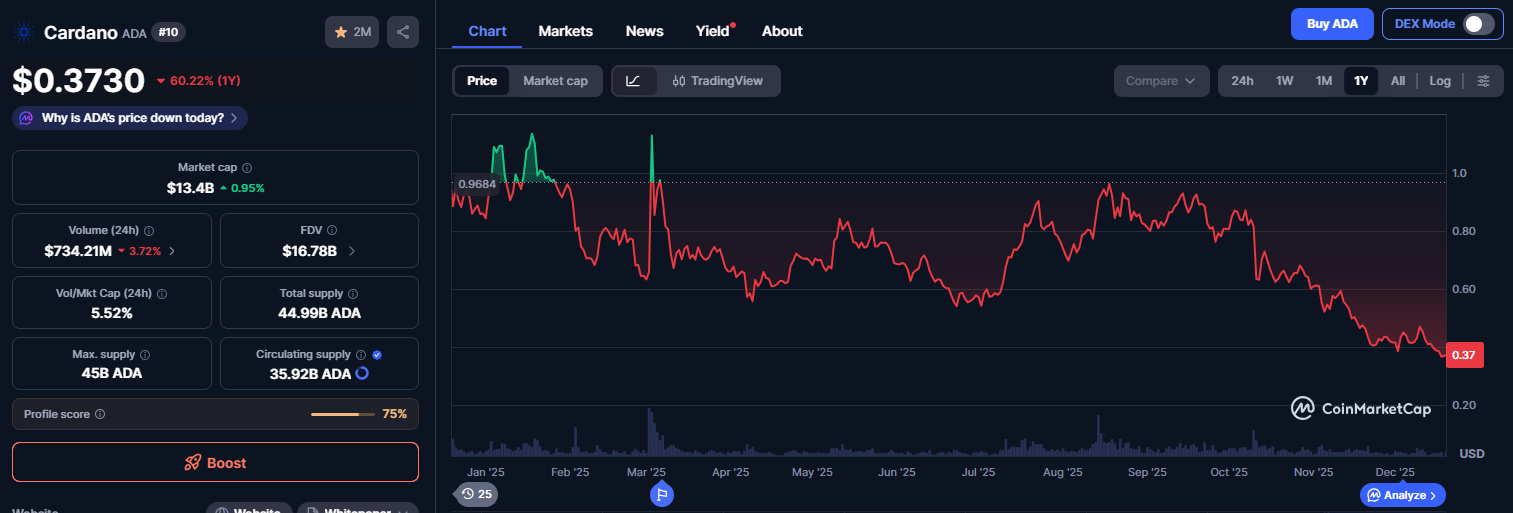This screenshot has height=513, width=1513.
Task: Select the line chart view icon
Action: point(633,81)
